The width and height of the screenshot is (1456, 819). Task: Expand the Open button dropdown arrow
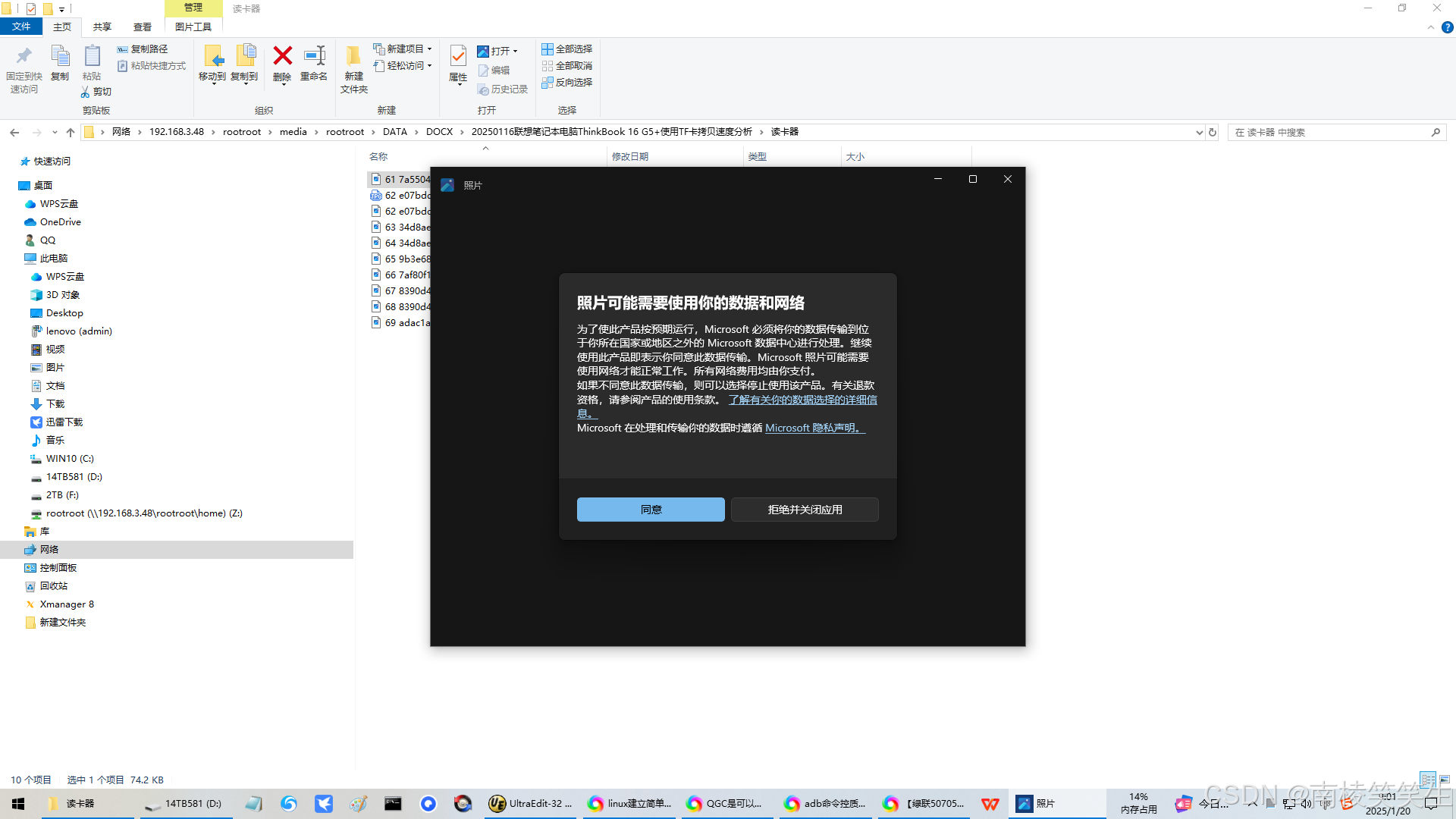[516, 52]
